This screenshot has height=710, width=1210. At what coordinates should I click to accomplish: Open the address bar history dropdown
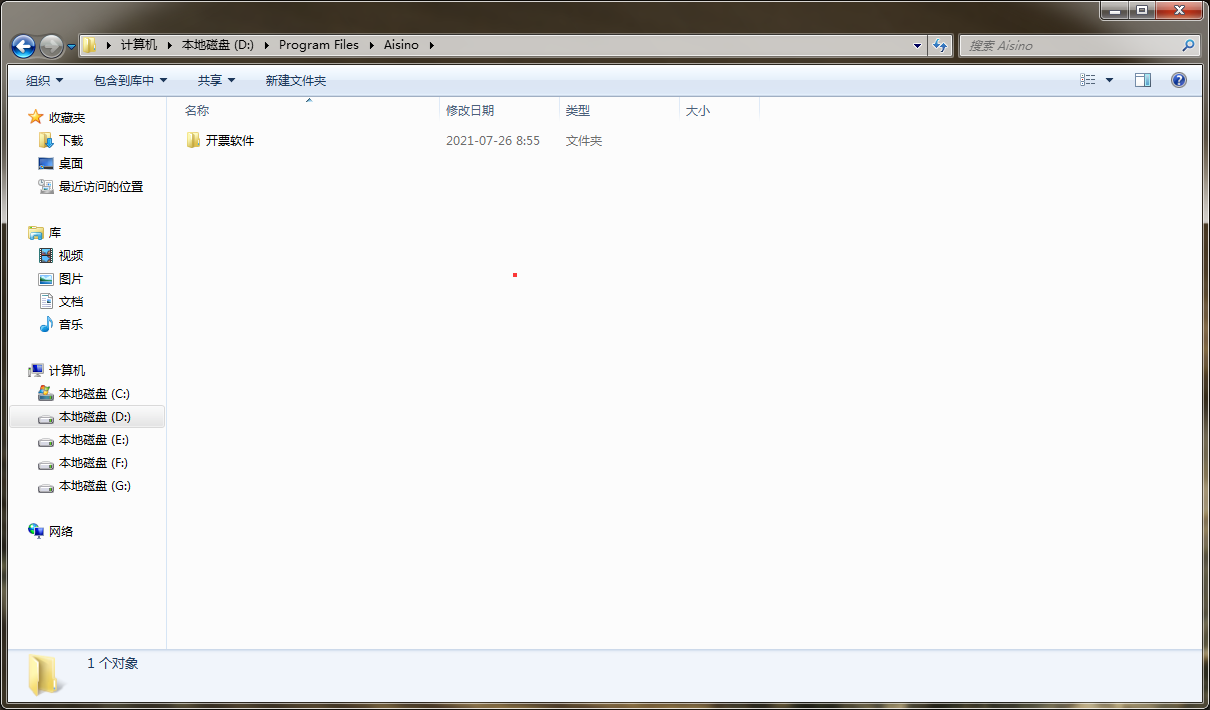pyautogui.click(x=918, y=45)
